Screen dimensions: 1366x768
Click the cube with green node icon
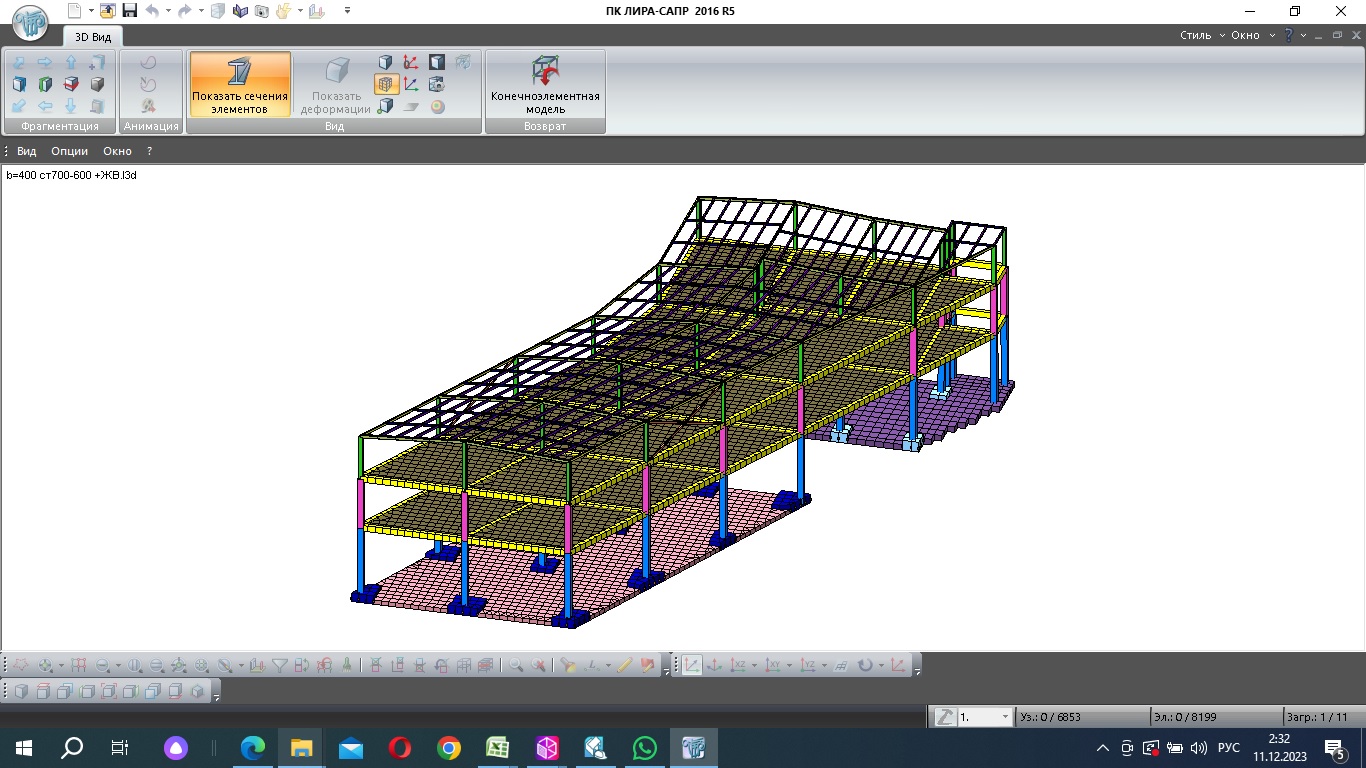pos(386,107)
